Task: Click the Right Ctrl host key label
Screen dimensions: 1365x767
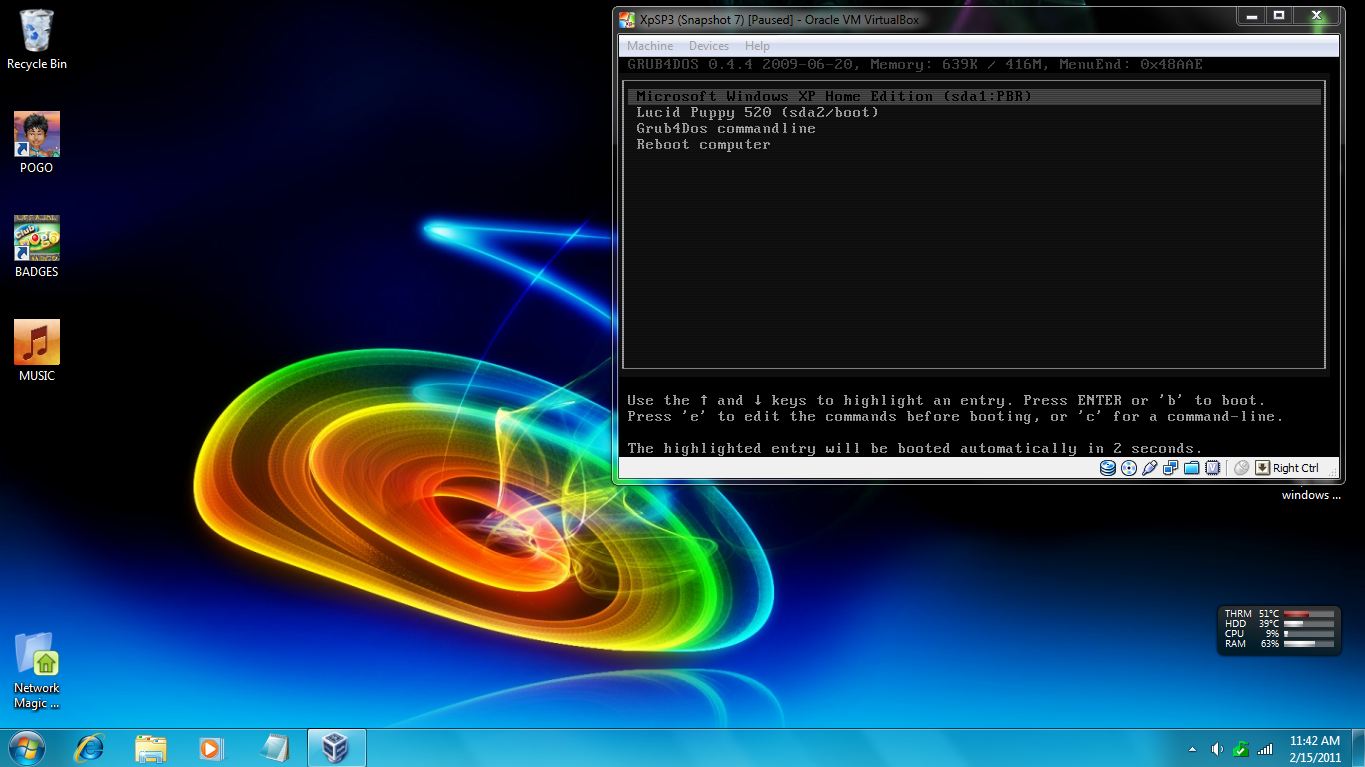Action: click(x=1296, y=468)
